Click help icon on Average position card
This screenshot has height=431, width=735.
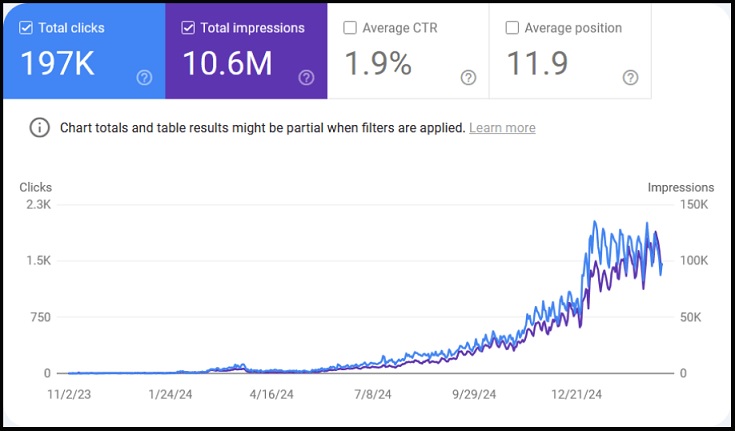coord(630,77)
